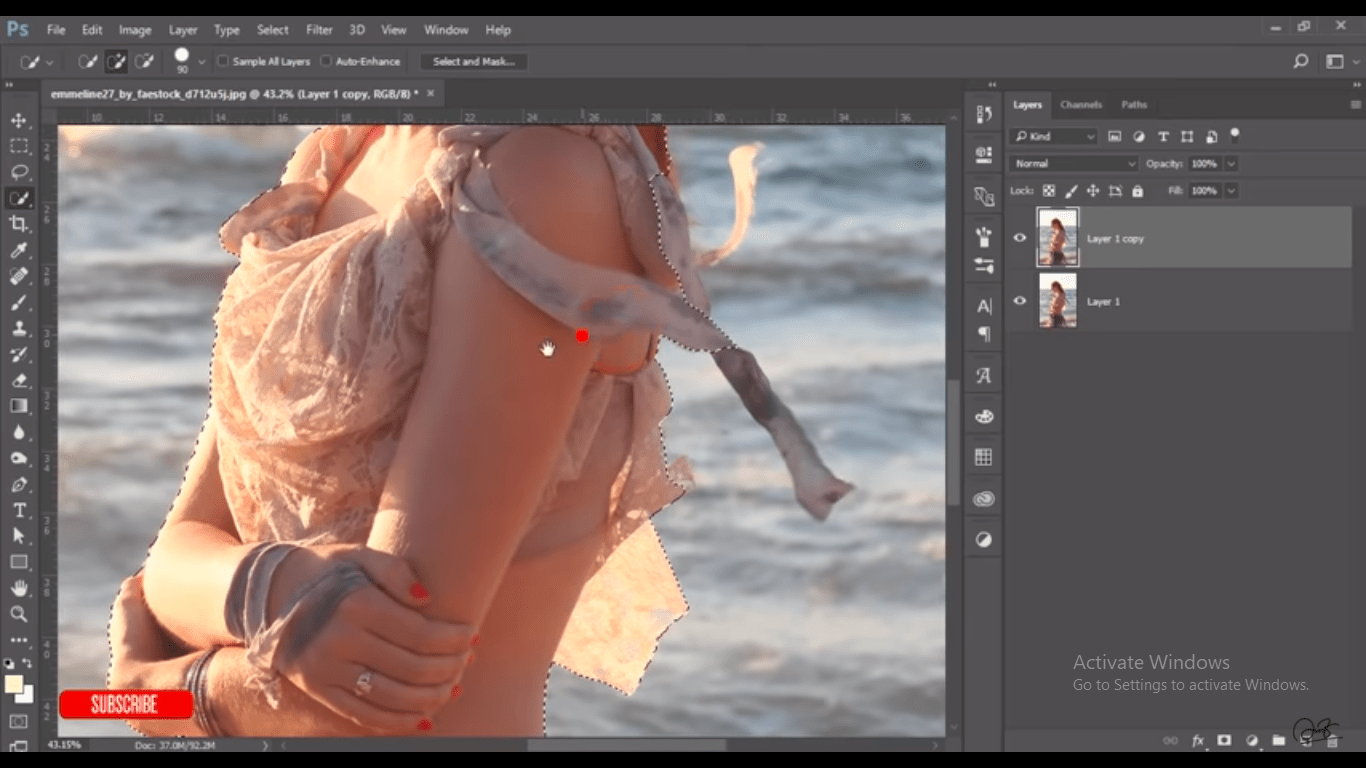The image size is (1366, 768).
Task: Open the Normal blend mode dropdown
Action: pyautogui.click(x=1074, y=163)
